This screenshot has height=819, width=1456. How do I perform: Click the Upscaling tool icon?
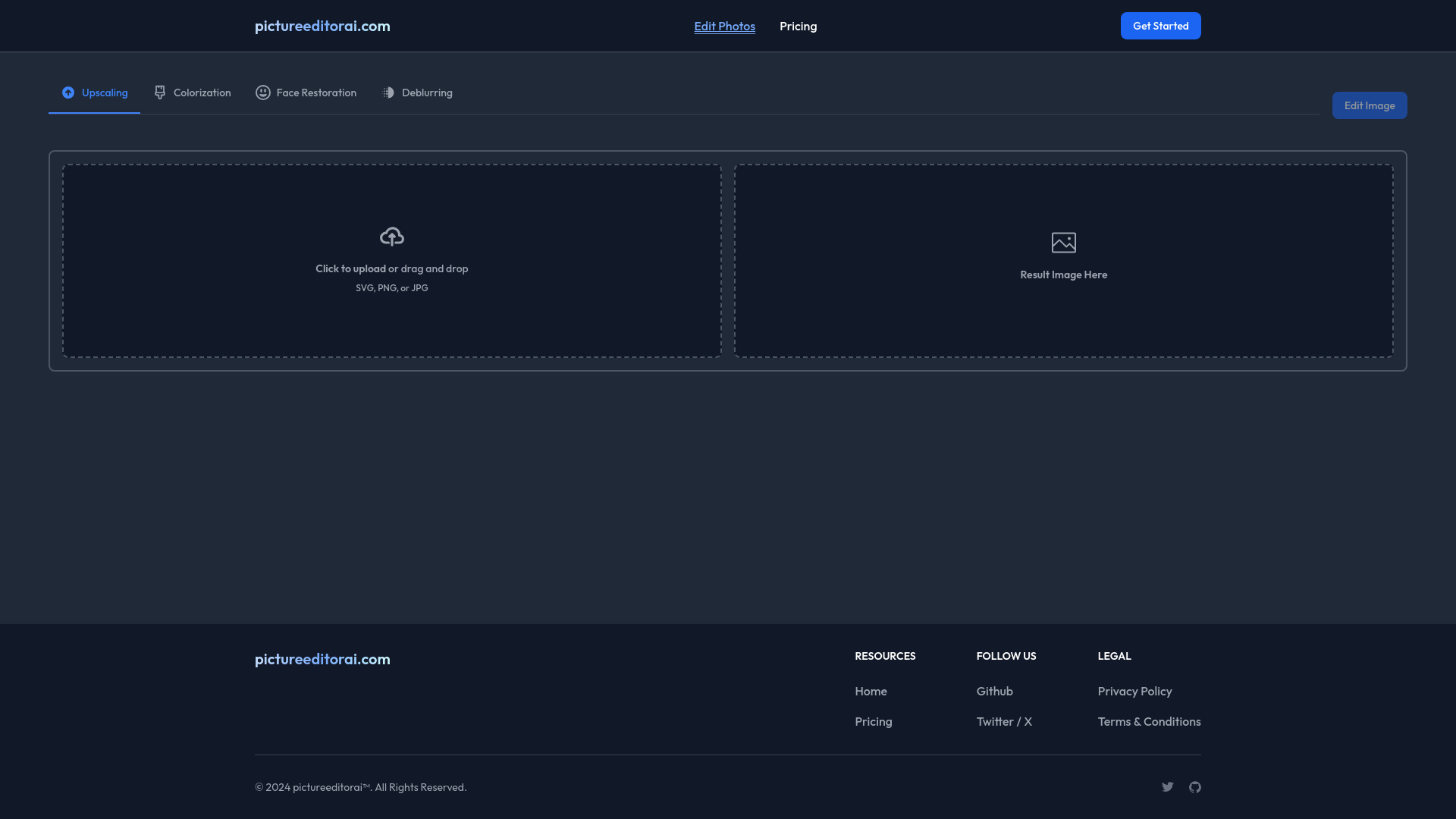click(x=67, y=93)
